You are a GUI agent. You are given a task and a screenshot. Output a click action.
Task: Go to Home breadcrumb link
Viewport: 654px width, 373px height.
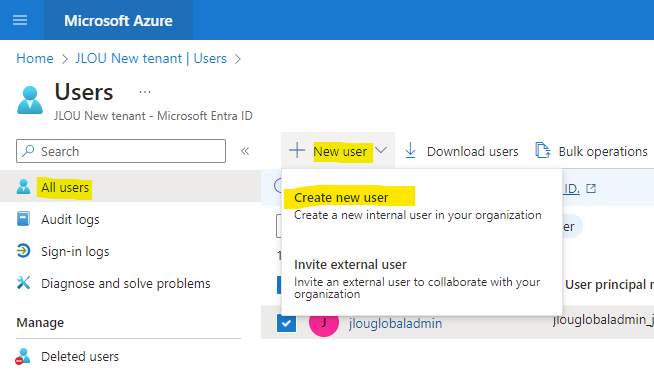(35, 58)
